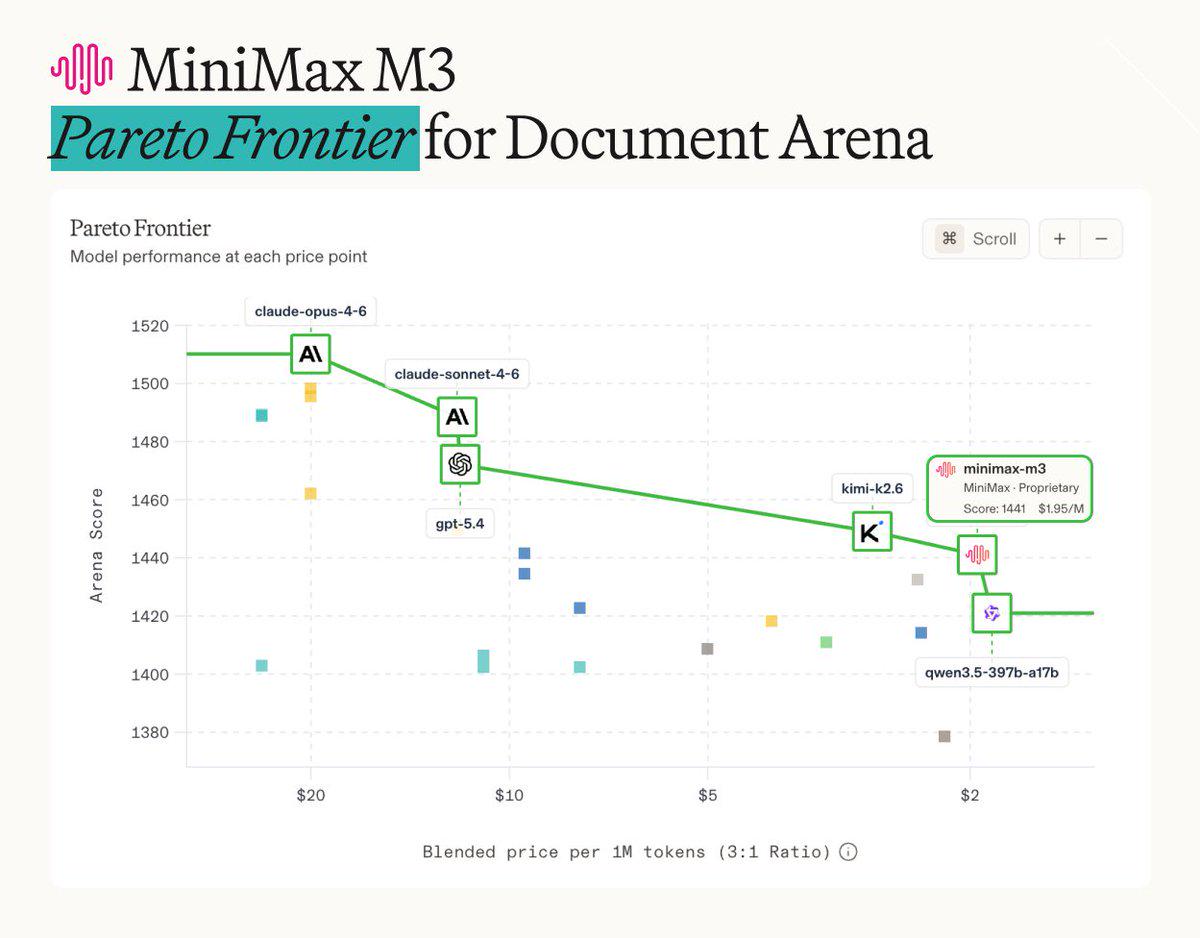Click the minimax-m3 tooltip card
The image size is (1200, 938).
1010,489
